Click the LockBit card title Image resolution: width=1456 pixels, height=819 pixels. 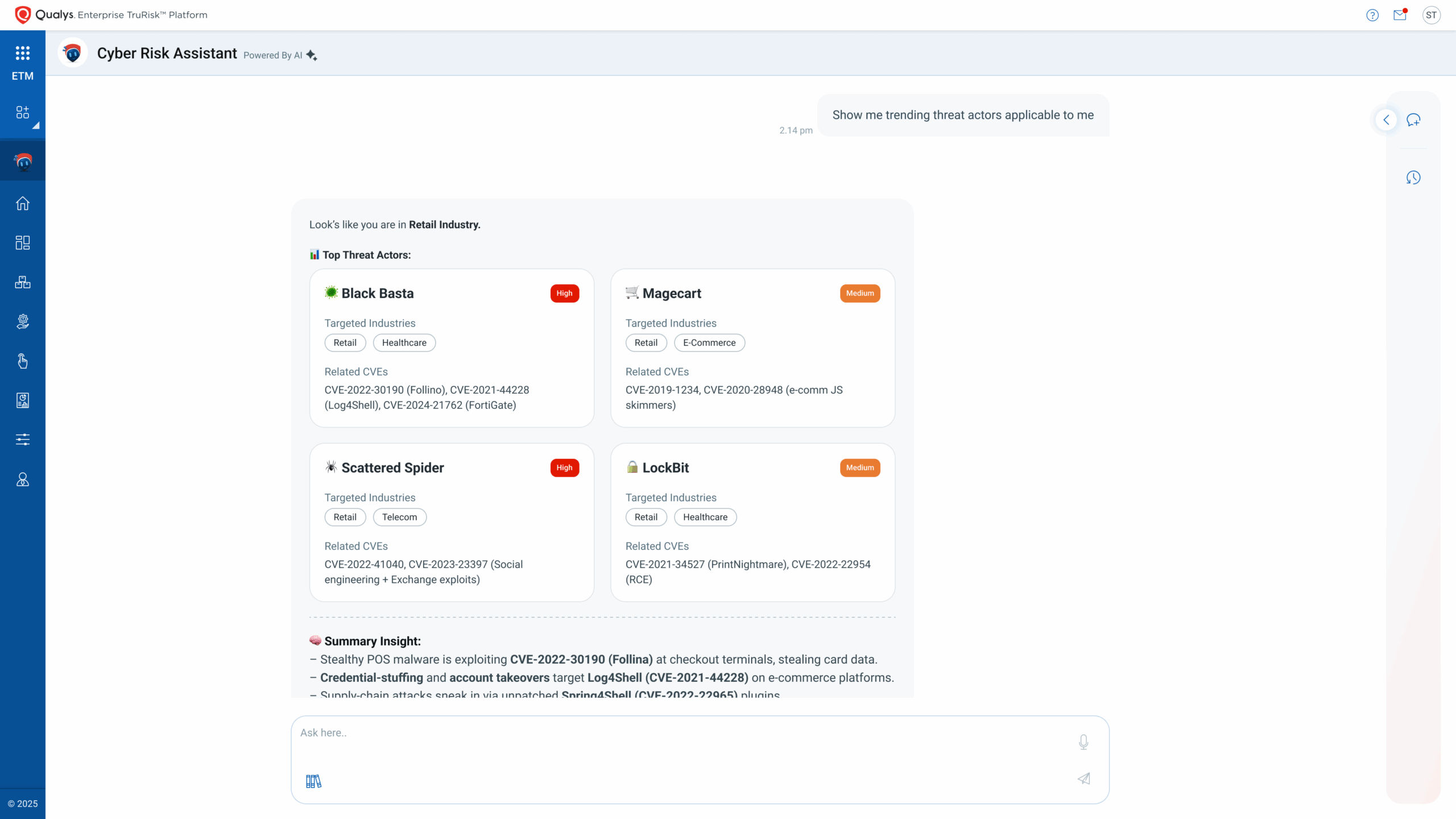tap(665, 468)
